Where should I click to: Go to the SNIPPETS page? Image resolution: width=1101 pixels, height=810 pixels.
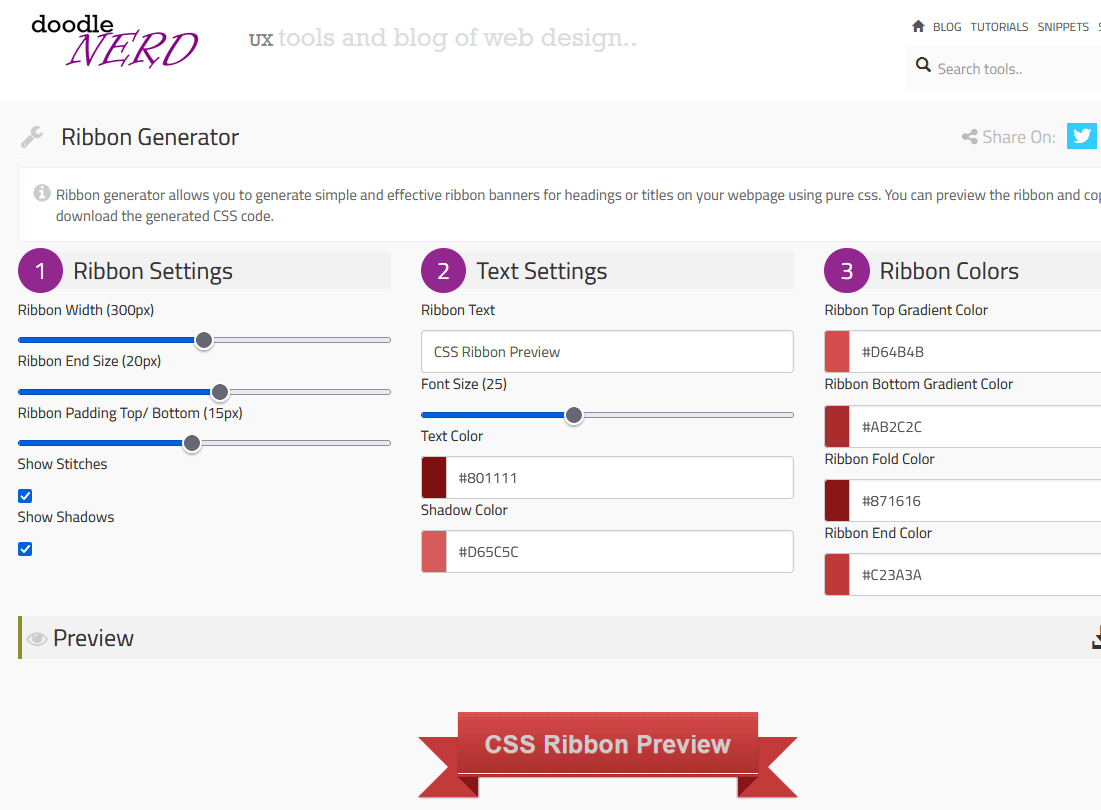pyautogui.click(x=1063, y=27)
